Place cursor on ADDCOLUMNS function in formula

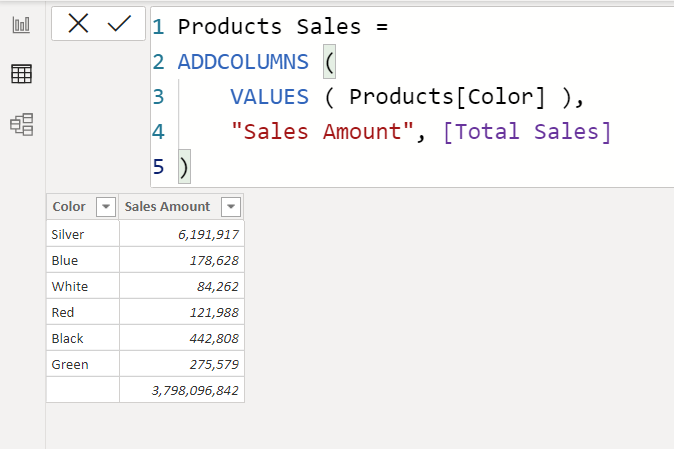(243, 62)
